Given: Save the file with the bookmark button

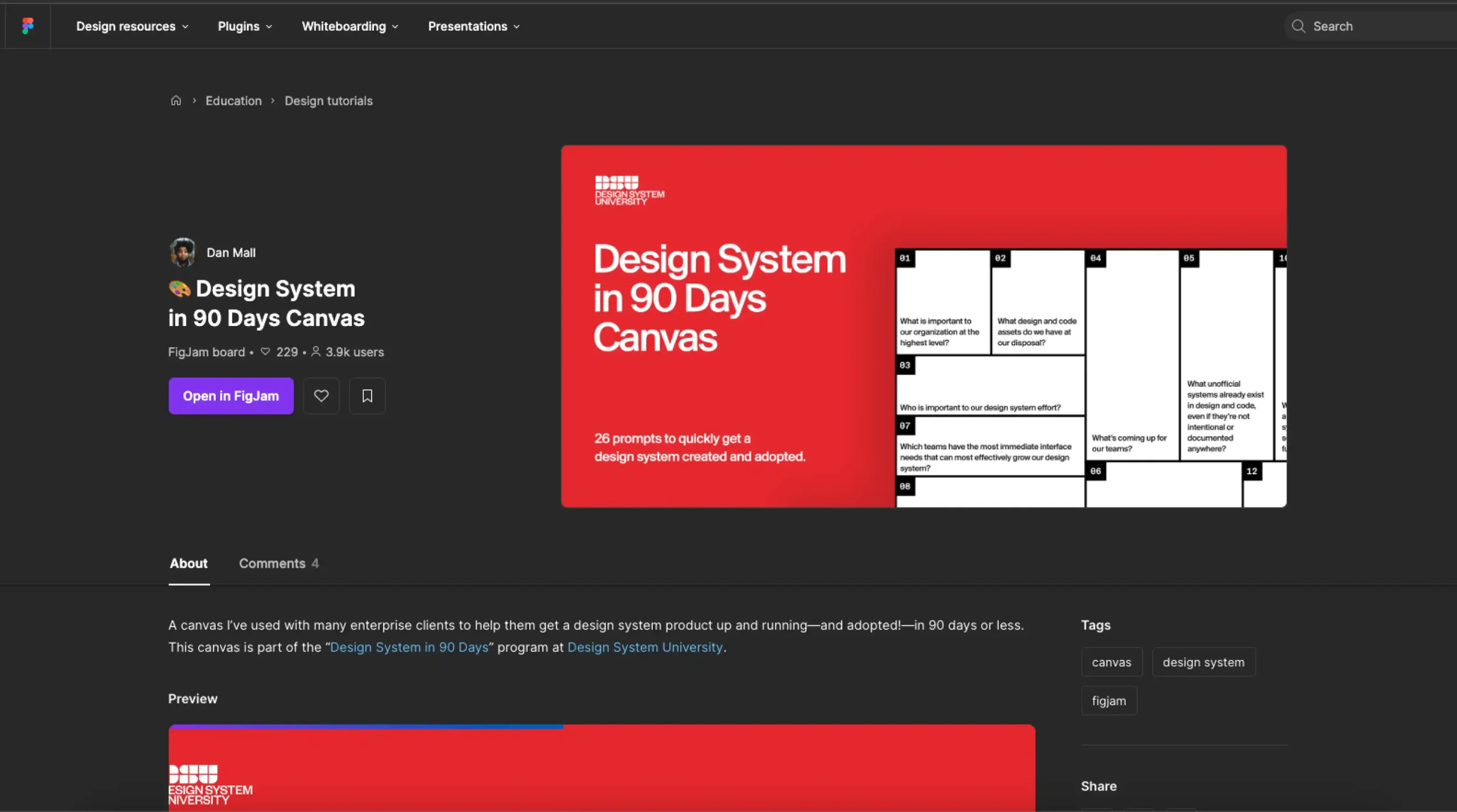Looking at the screenshot, I should 367,396.
